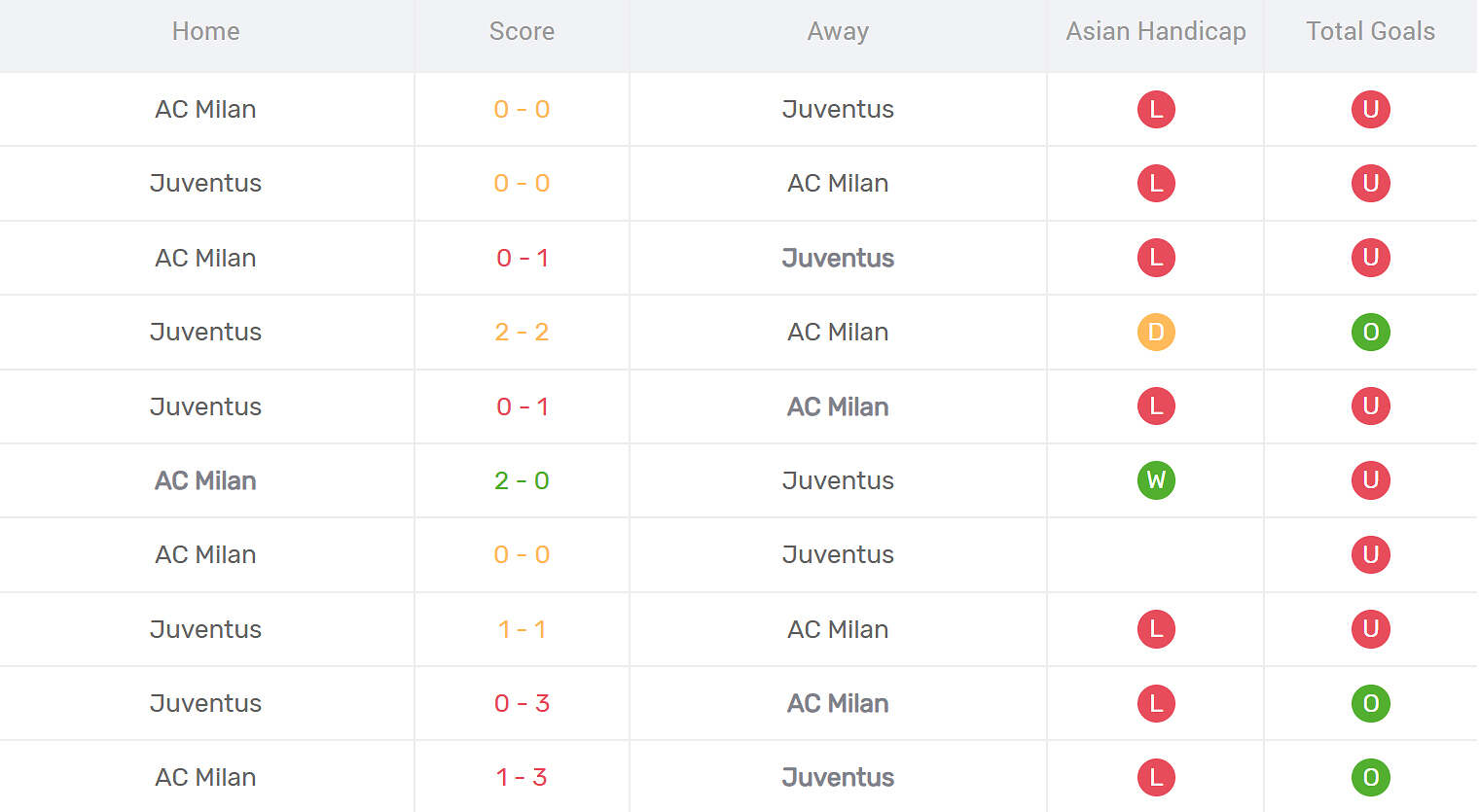1480x812 pixels.
Task: Select the Score column header
Action: 522,31
